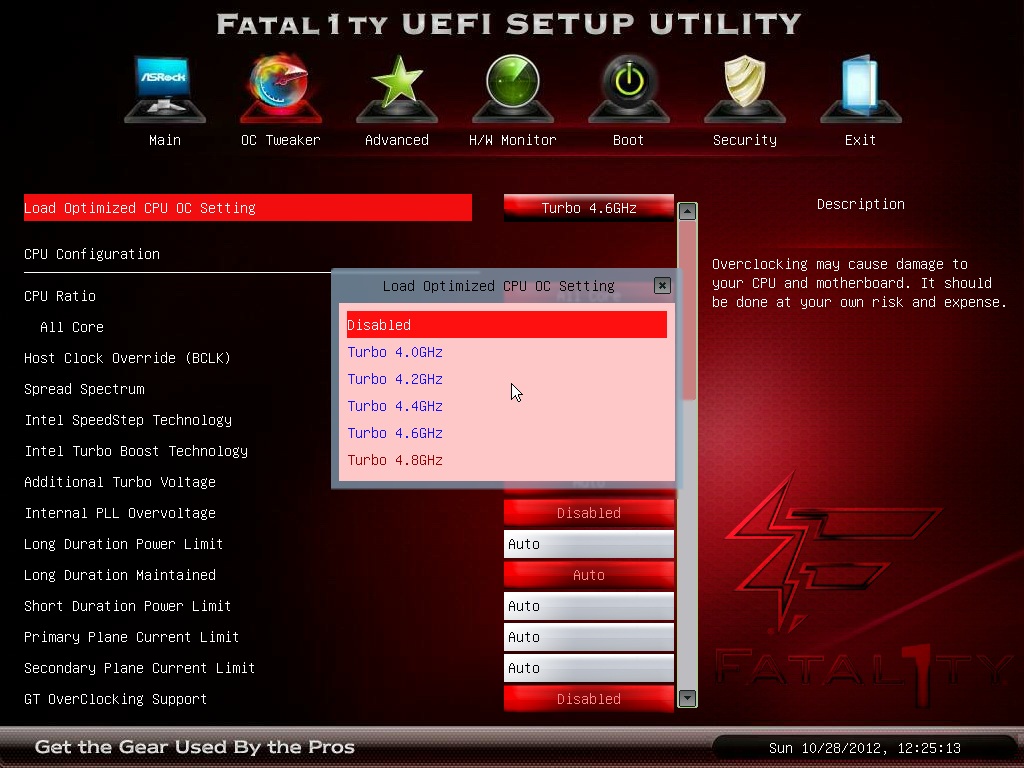Open the Main monitor icon
1024x768 pixels.
[165, 89]
